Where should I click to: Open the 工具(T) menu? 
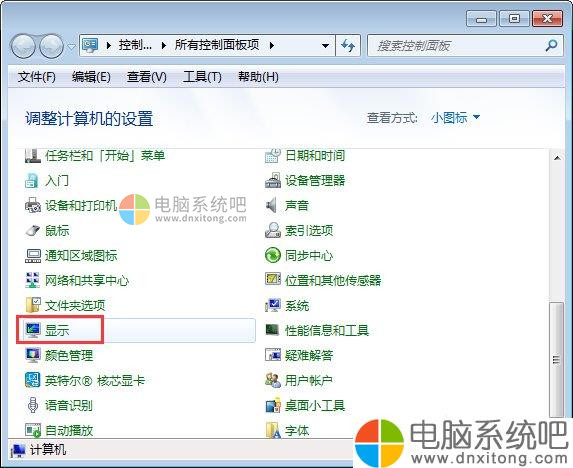click(x=202, y=77)
